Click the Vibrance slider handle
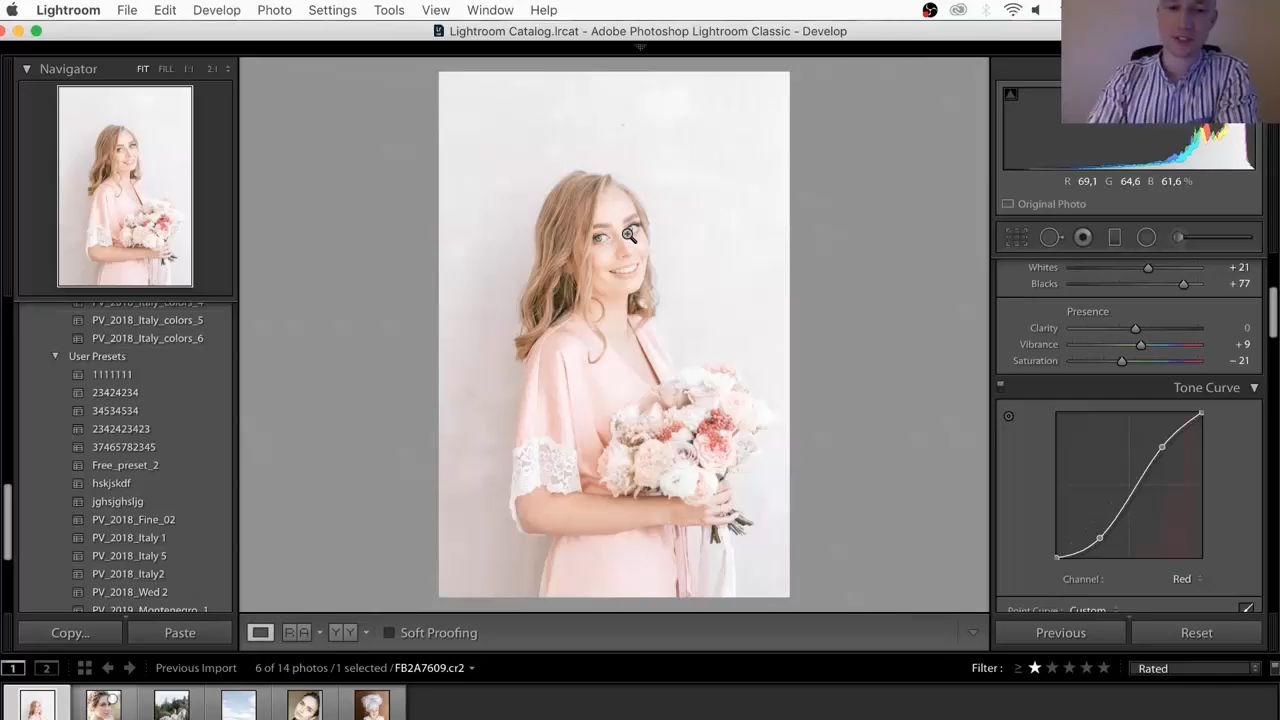 point(1141,345)
